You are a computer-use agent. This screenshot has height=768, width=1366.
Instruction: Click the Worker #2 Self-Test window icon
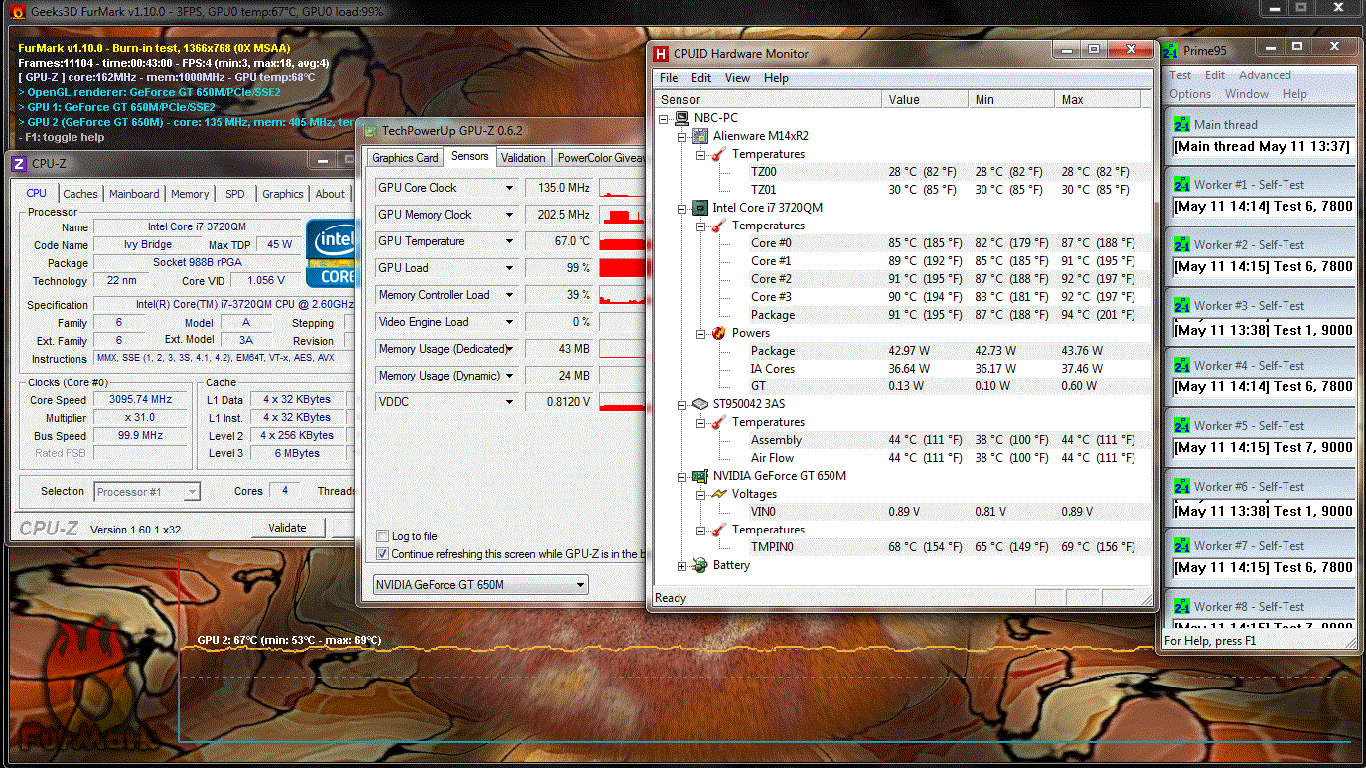(x=1182, y=245)
